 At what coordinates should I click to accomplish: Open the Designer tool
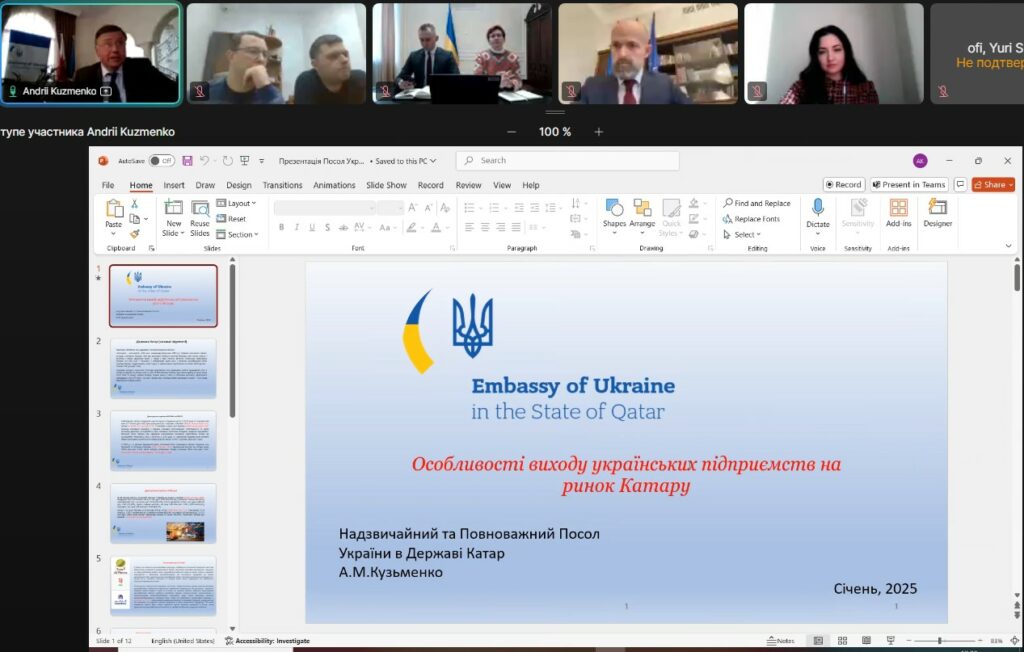pyautogui.click(x=937, y=208)
